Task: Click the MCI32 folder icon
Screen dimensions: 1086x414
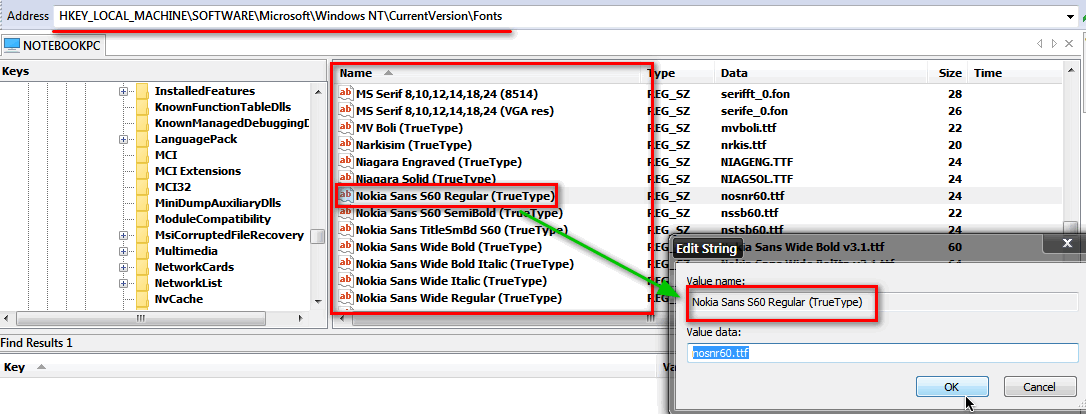Action: point(143,187)
